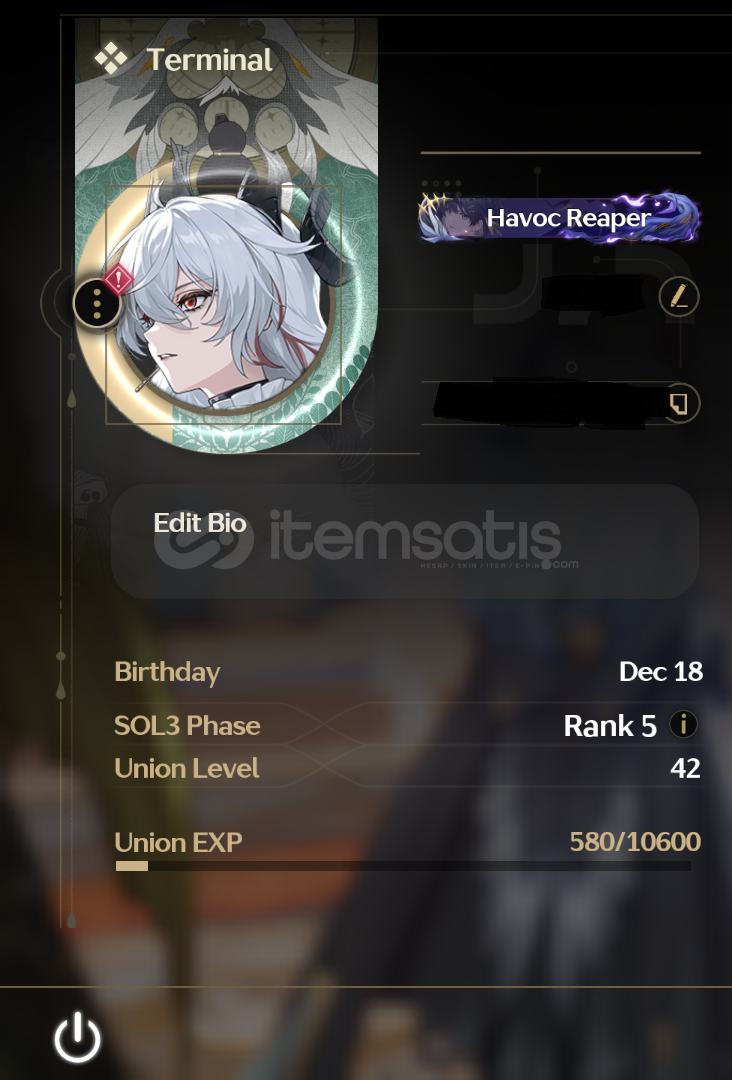Image resolution: width=732 pixels, height=1080 pixels.
Task: Click the Terminal header title
Action: [209, 59]
